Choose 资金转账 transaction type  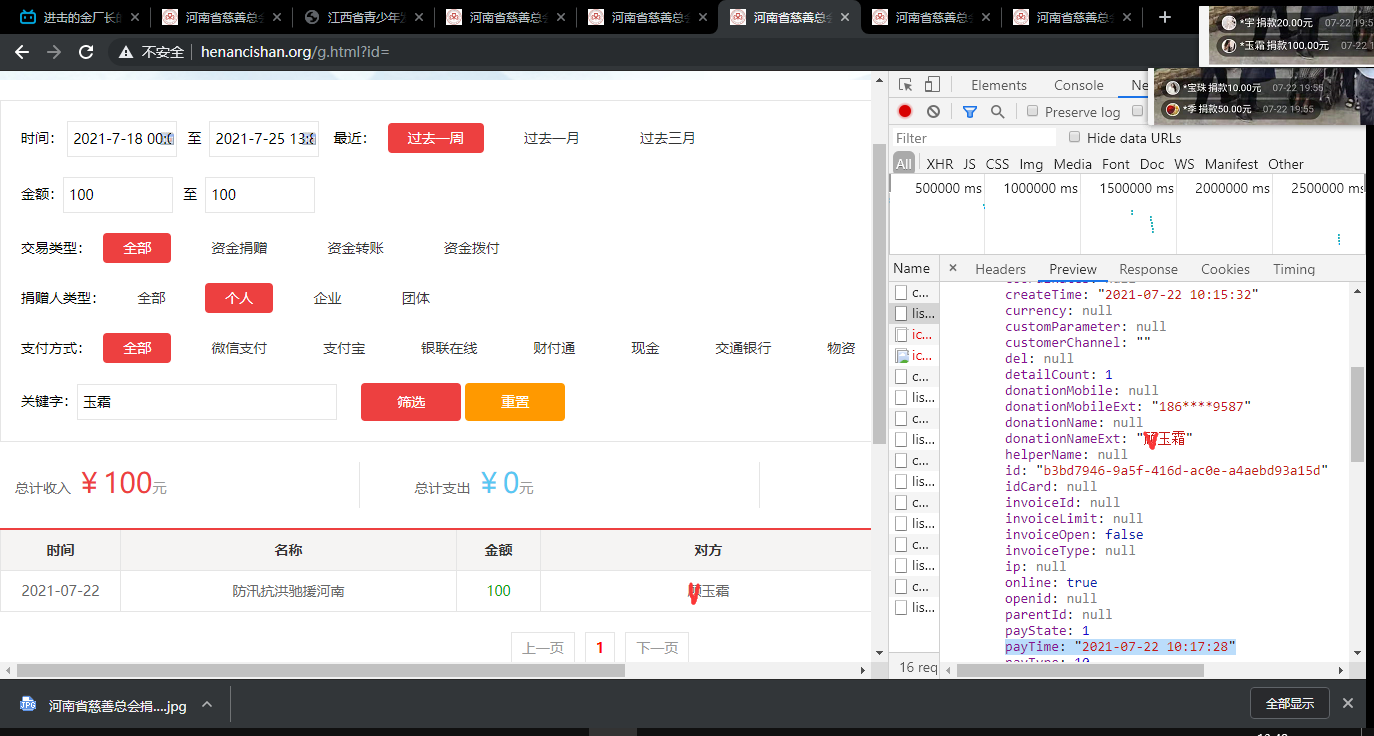(x=355, y=248)
